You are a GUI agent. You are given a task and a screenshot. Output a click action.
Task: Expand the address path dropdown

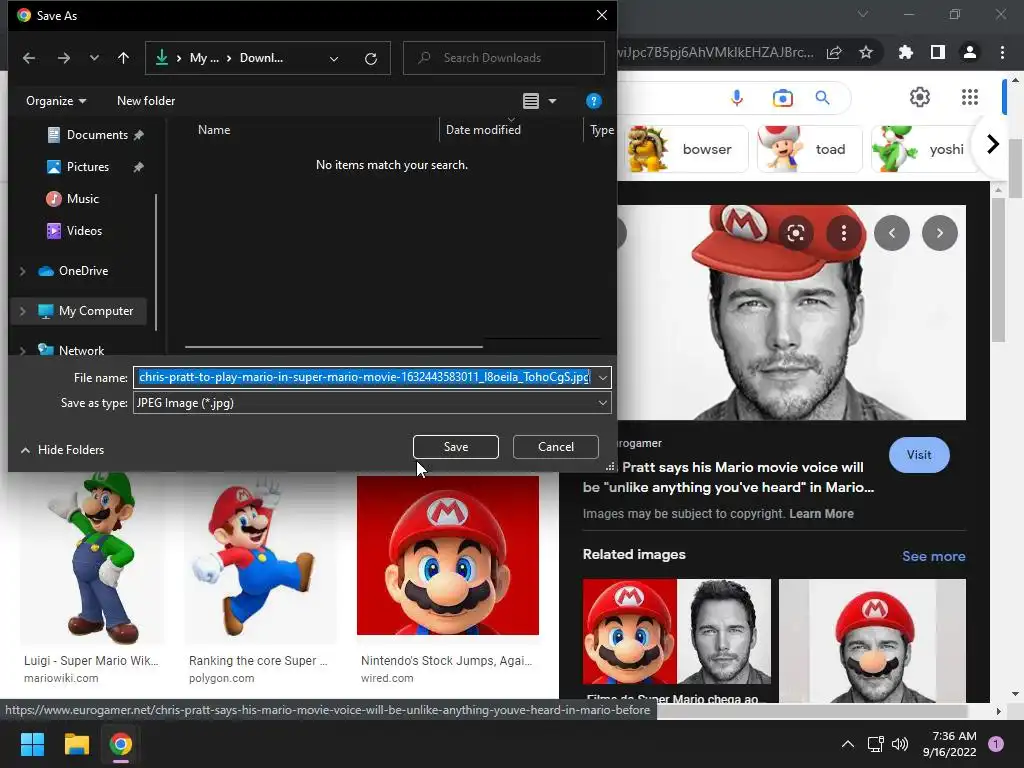(334, 59)
